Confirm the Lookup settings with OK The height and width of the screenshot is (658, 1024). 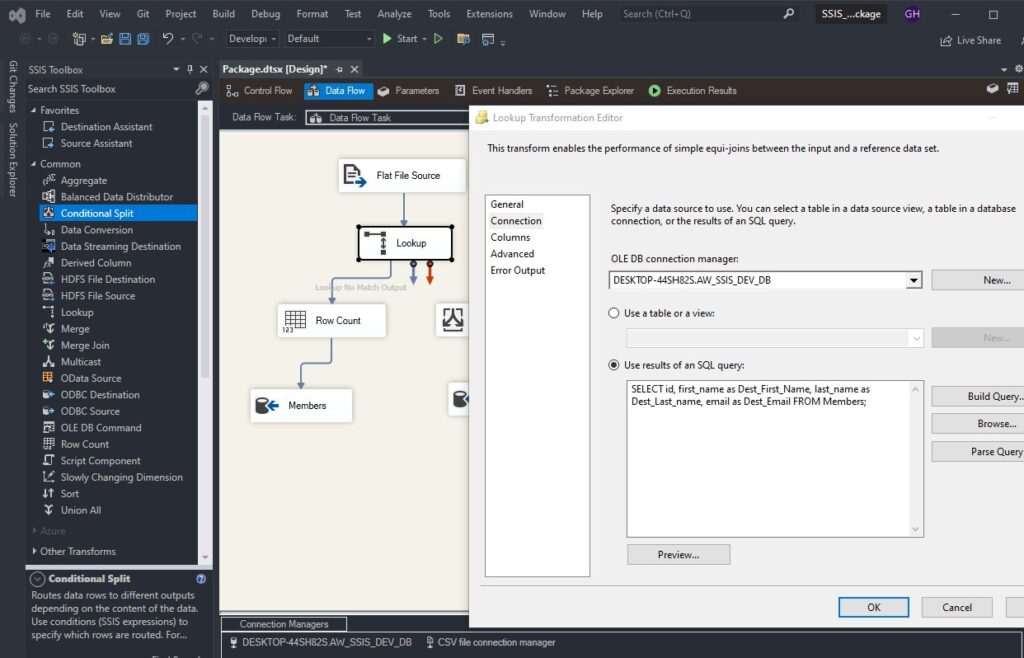click(x=874, y=607)
